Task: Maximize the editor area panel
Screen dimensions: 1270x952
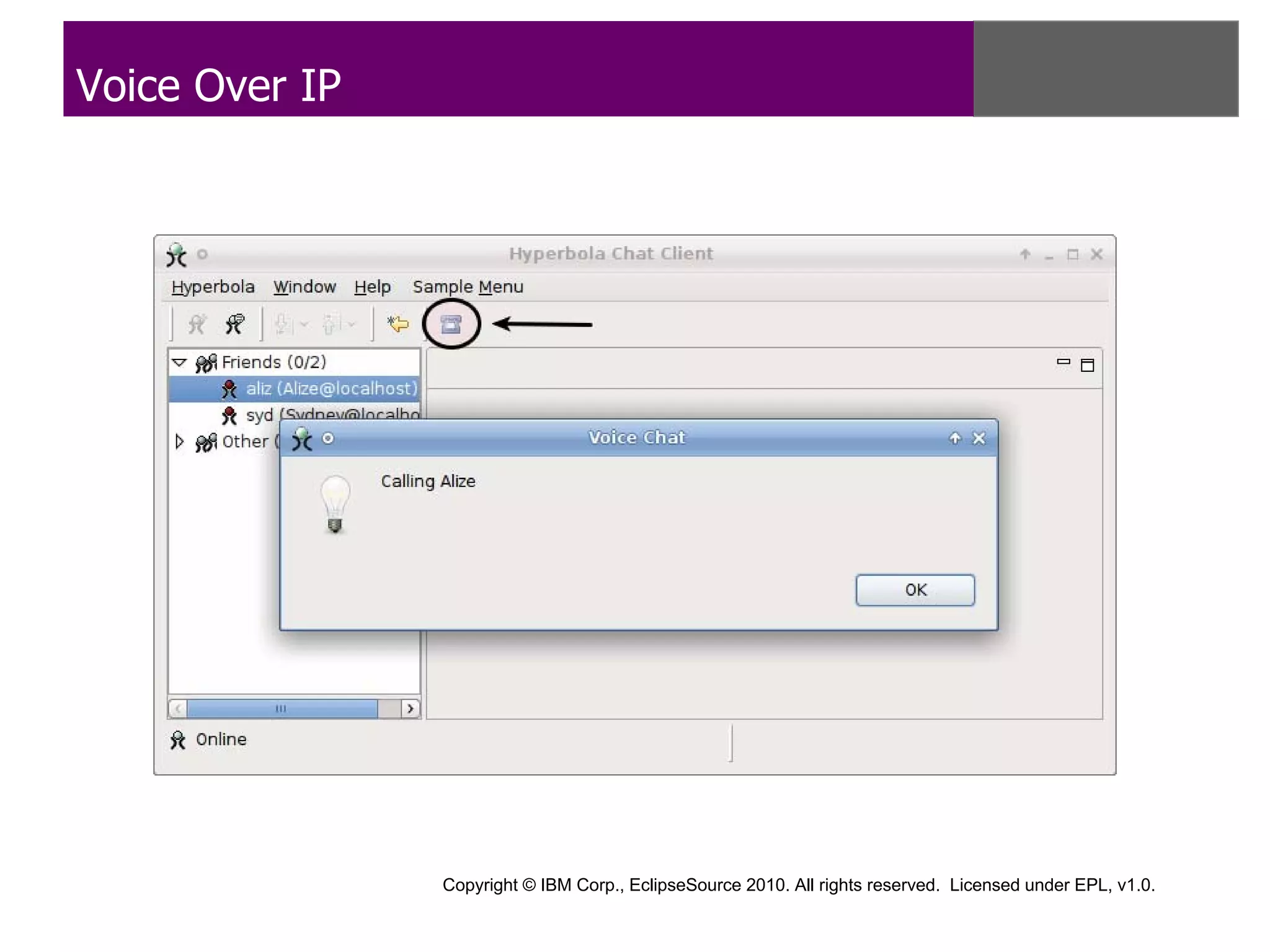Action: click(1087, 365)
